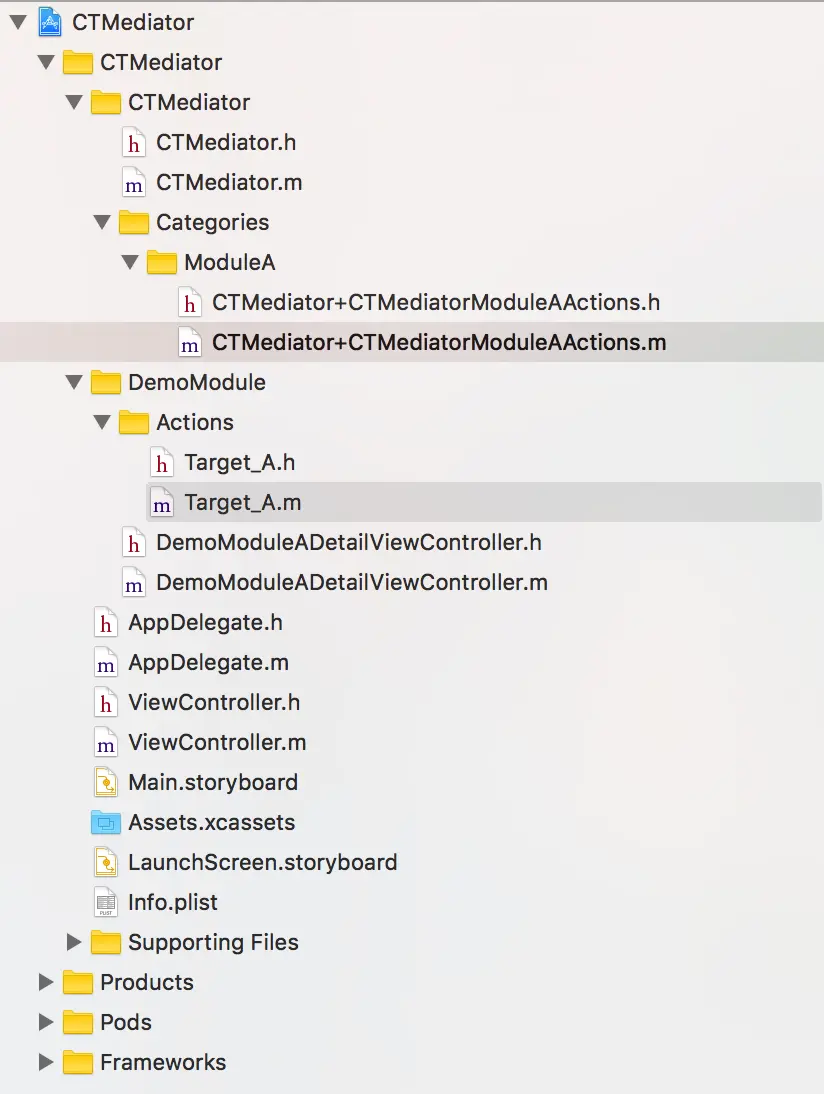Expand the Supporting Files group

tap(73, 942)
